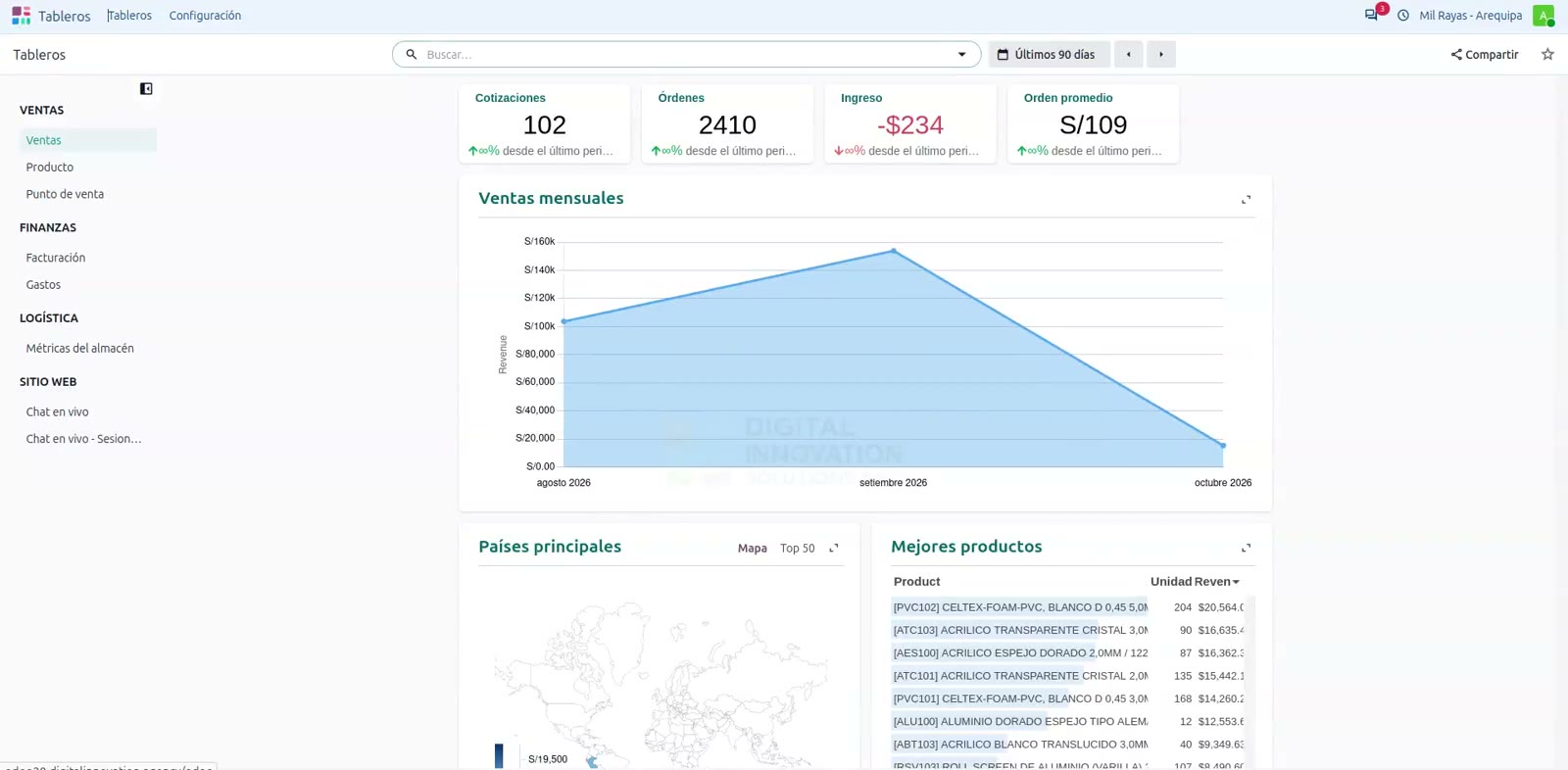Click the Países principales title
The height and width of the screenshot is (770, 1568).
(550, 548)
